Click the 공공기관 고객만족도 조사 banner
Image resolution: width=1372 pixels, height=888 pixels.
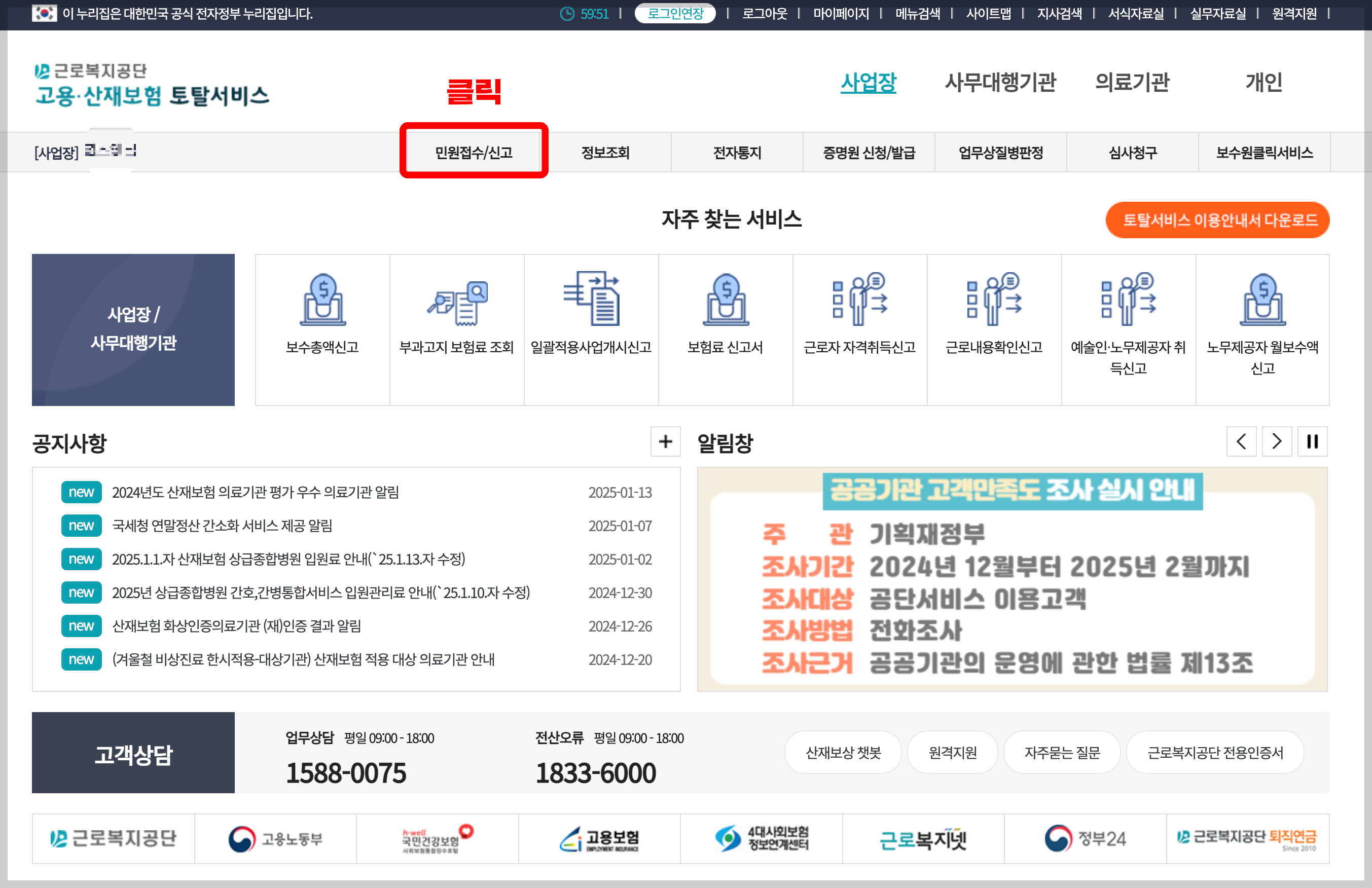point(1013,579)
